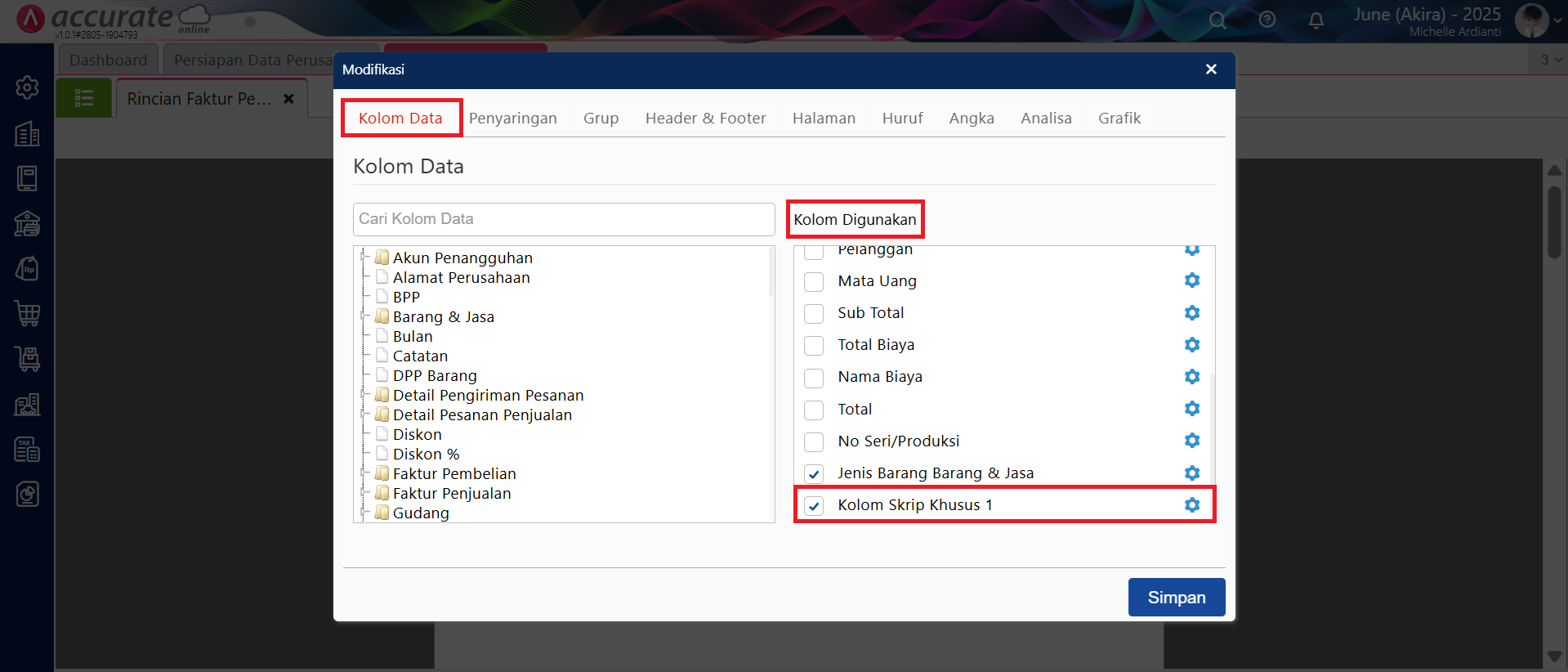
Task: Expand the Barang & Jasa folder
Action: (364, 316)
